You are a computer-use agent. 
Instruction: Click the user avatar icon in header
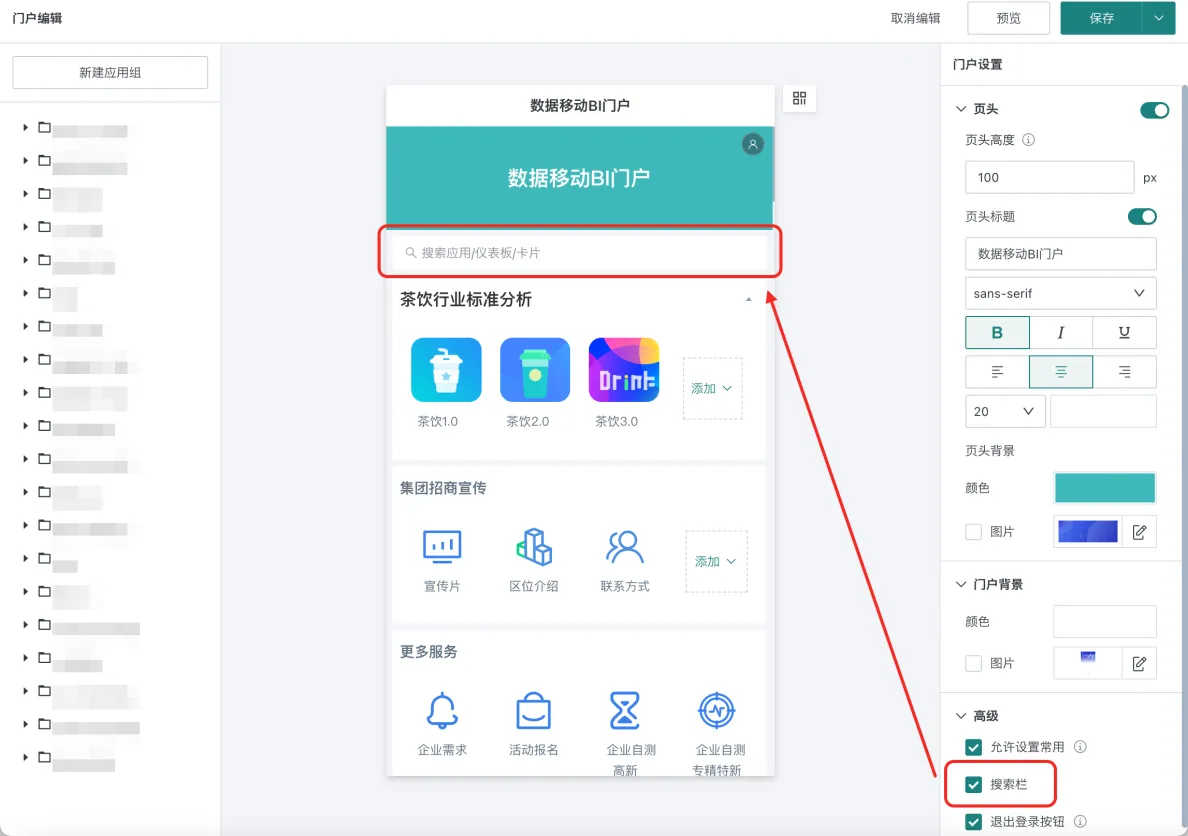(x=753, y=145)
